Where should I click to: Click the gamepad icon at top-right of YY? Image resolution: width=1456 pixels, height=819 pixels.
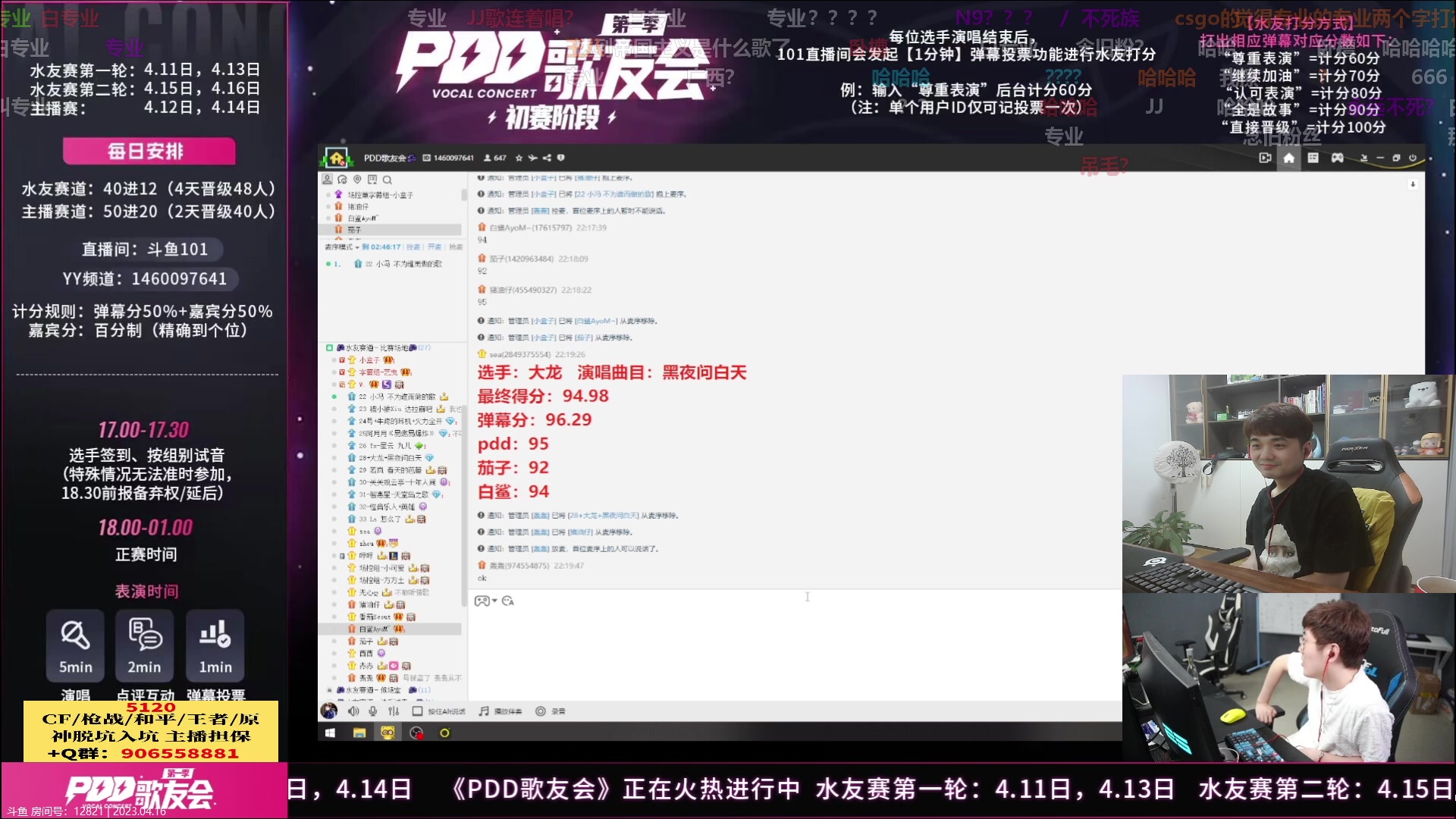point(1338,158)
